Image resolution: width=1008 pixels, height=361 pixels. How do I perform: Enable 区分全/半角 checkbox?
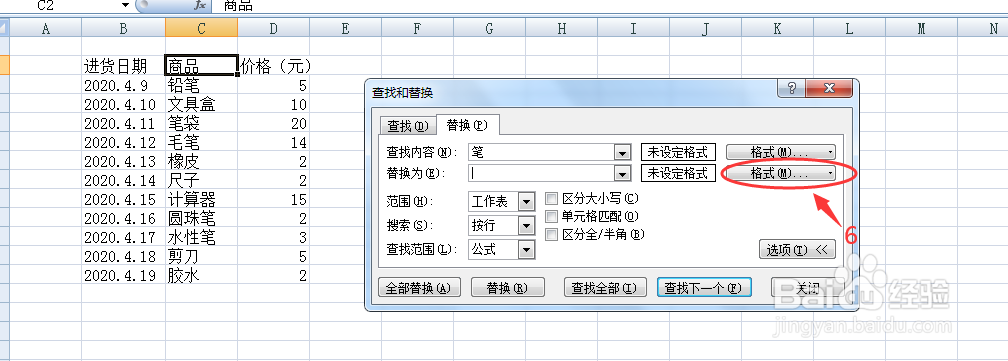[551, 234]
